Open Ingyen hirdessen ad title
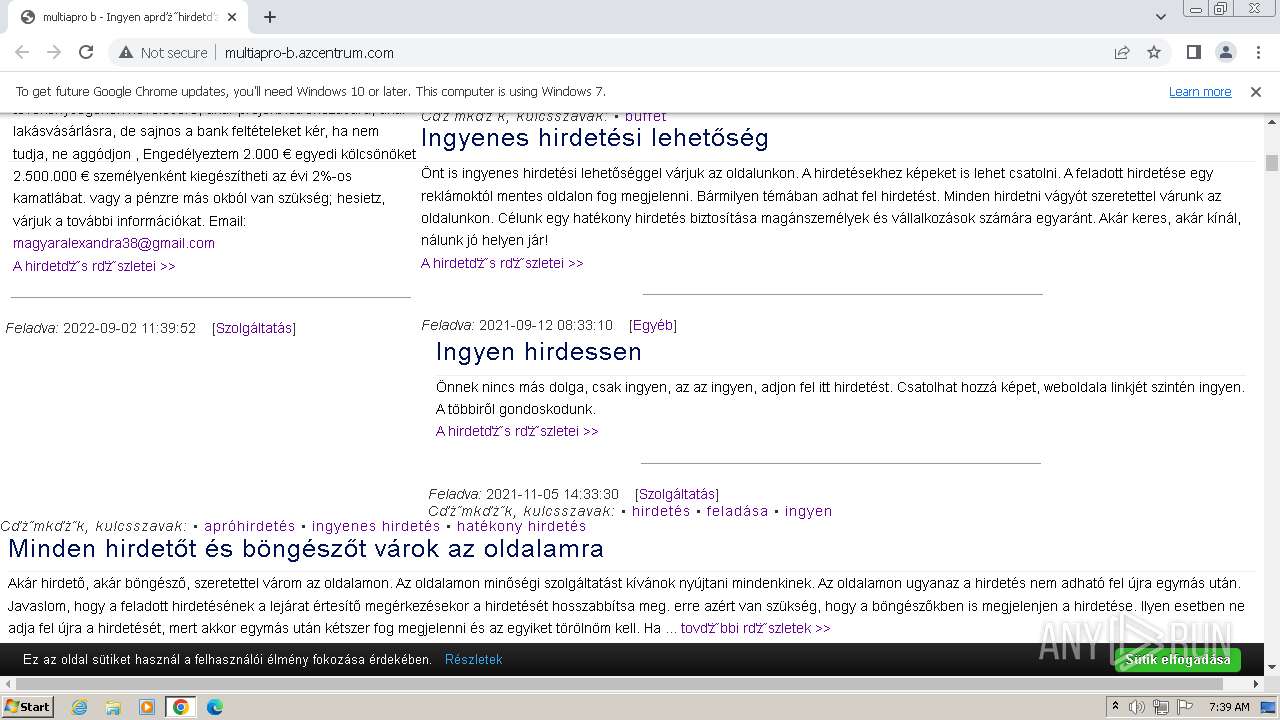 point(539,352)
